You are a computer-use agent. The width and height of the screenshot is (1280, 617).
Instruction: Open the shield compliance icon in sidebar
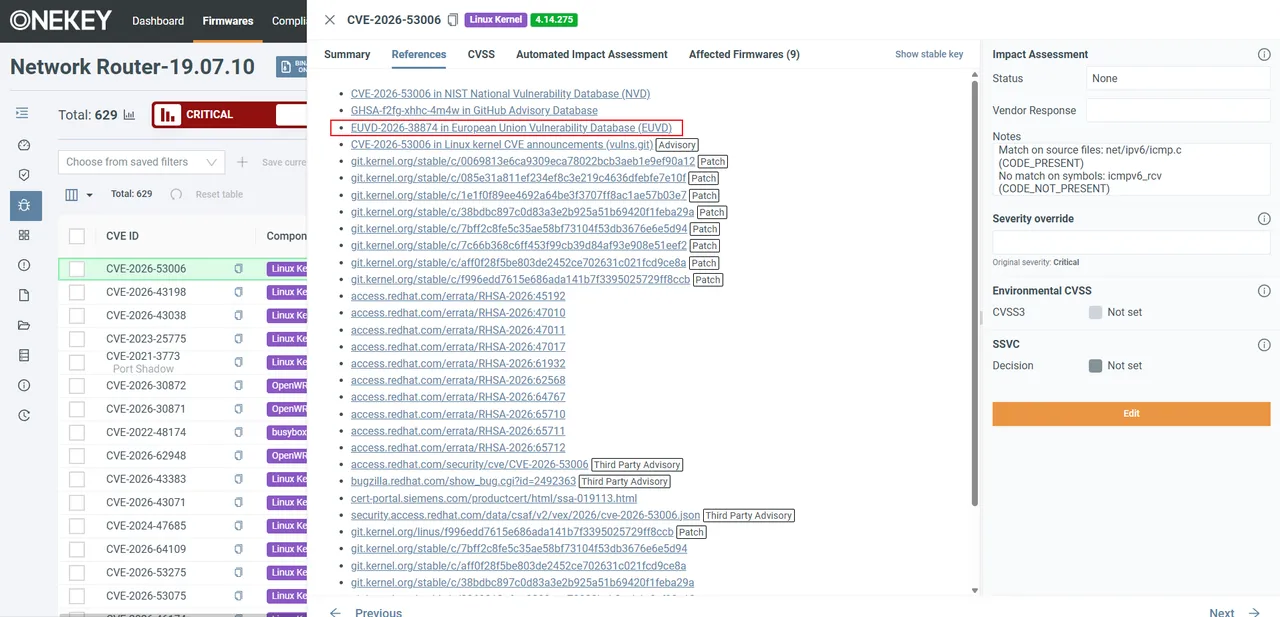pyautogui.click(x=24, y=175)
